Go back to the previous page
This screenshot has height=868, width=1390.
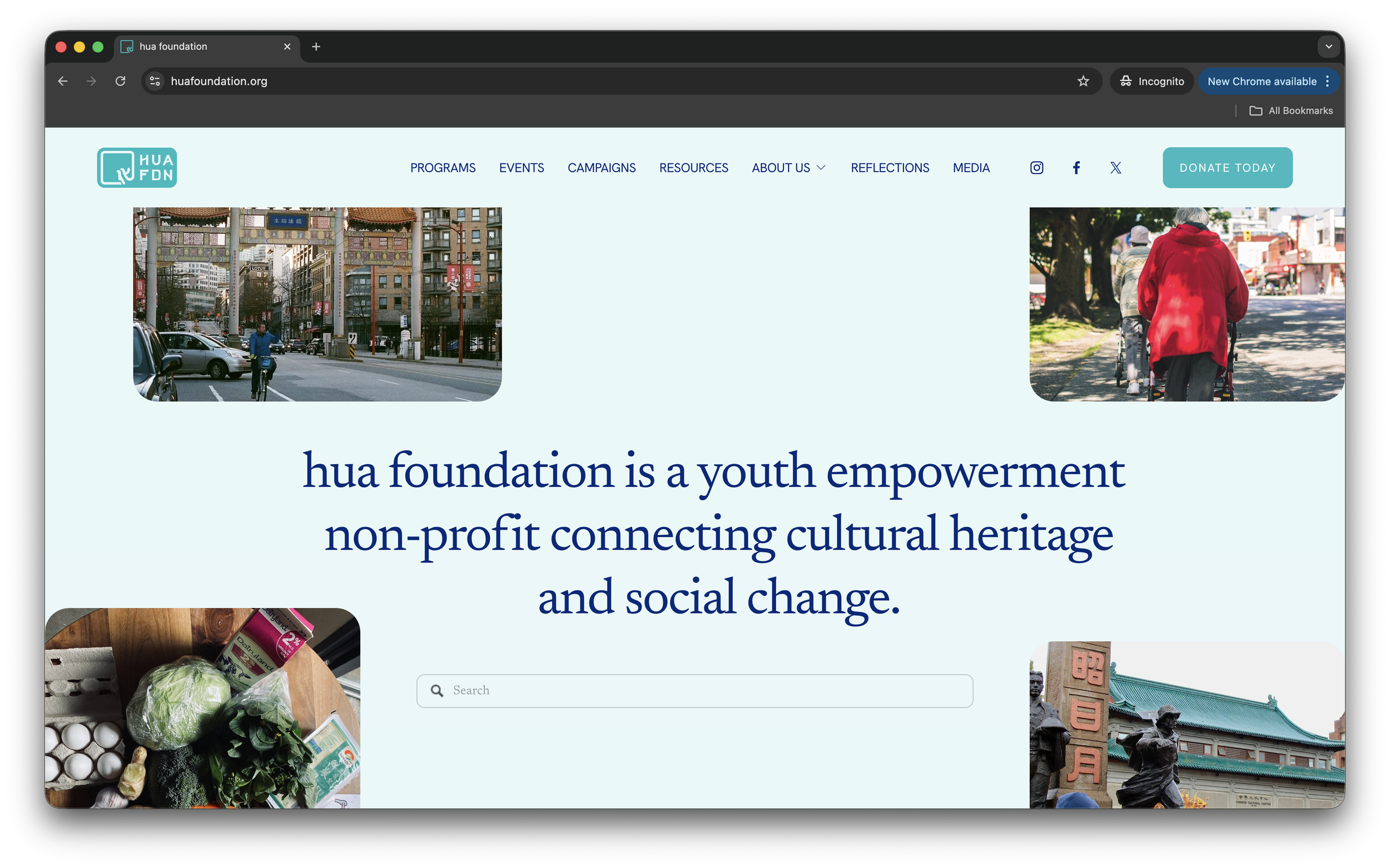[63, 81]
